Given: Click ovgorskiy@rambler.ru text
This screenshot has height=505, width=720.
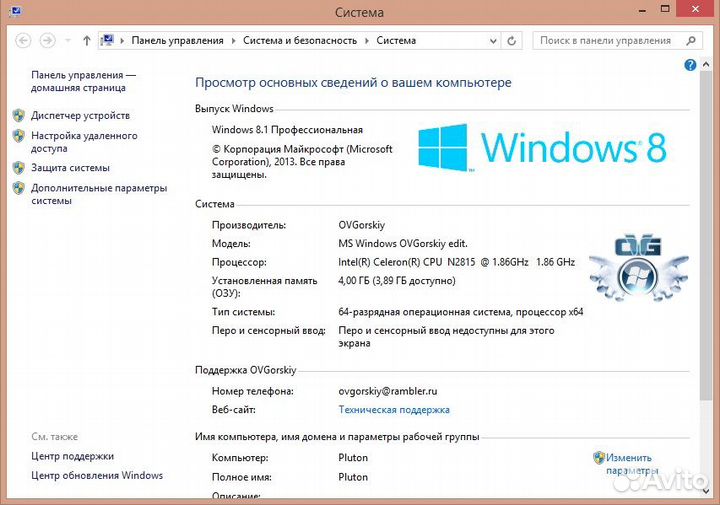Looking at the screenshot, I should [388, 391].
